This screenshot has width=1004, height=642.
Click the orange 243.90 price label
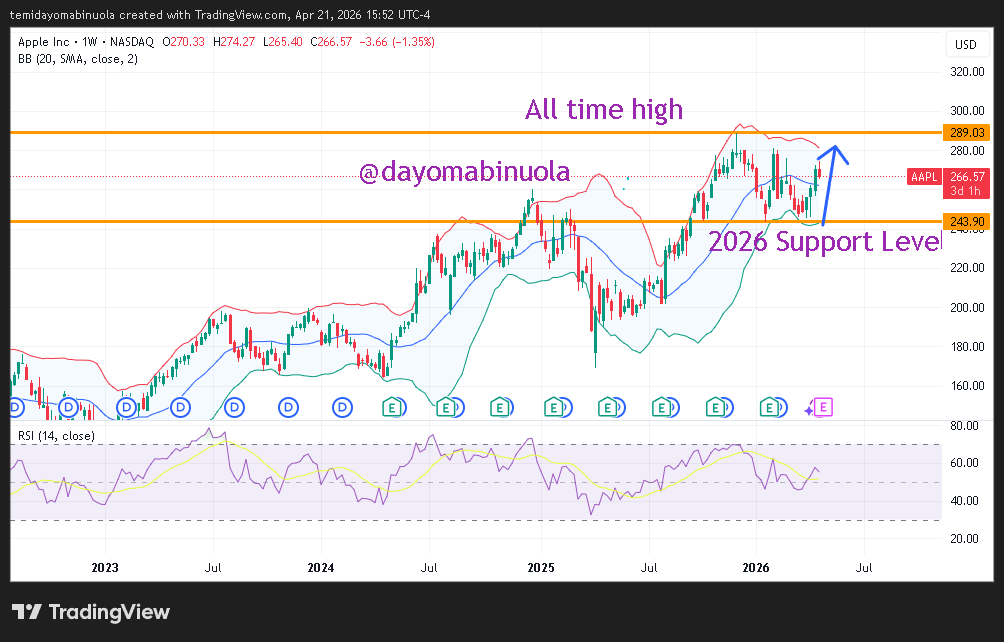point(967,221)
